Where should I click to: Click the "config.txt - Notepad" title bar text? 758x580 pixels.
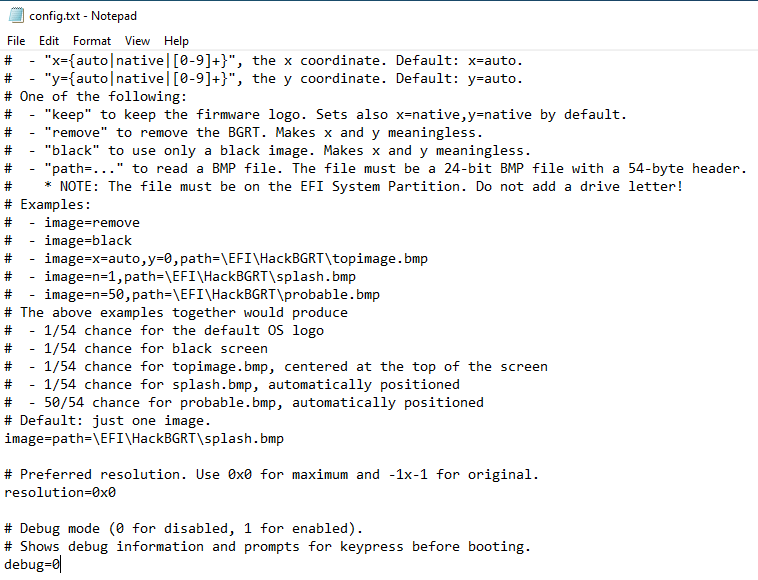[x=85, y=16]
